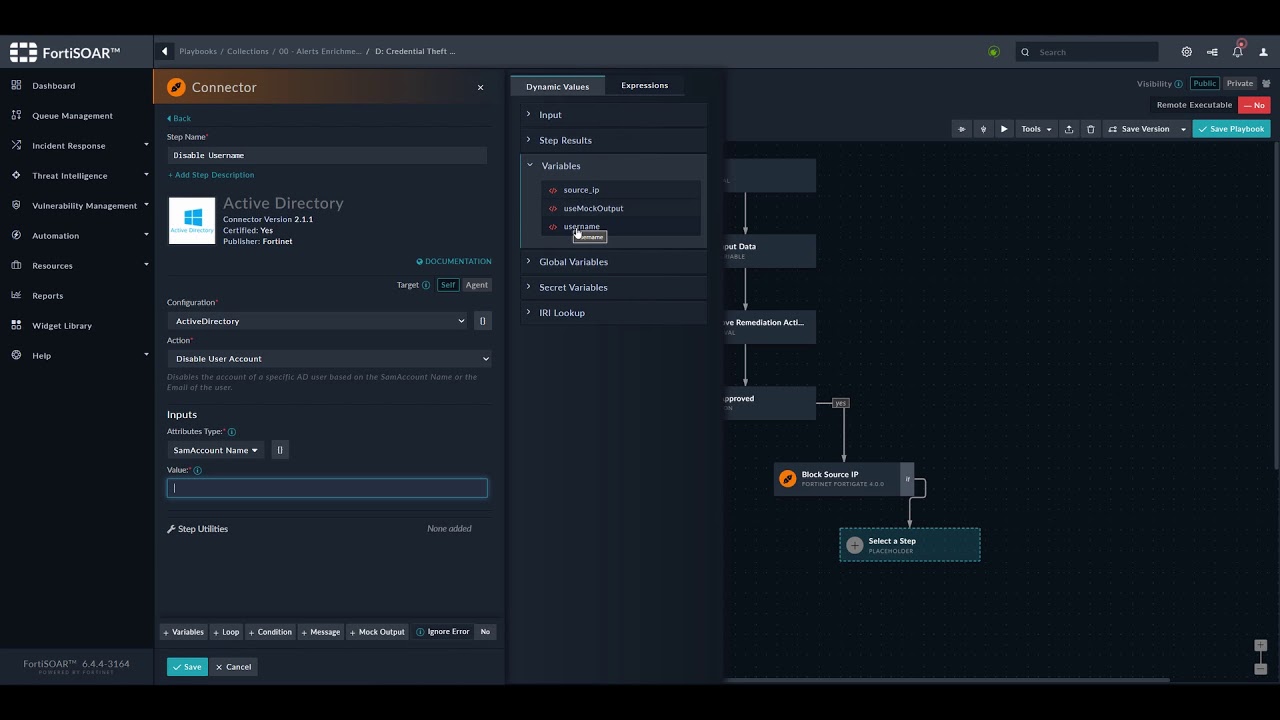Close the Connector panel

pos(480,88)
